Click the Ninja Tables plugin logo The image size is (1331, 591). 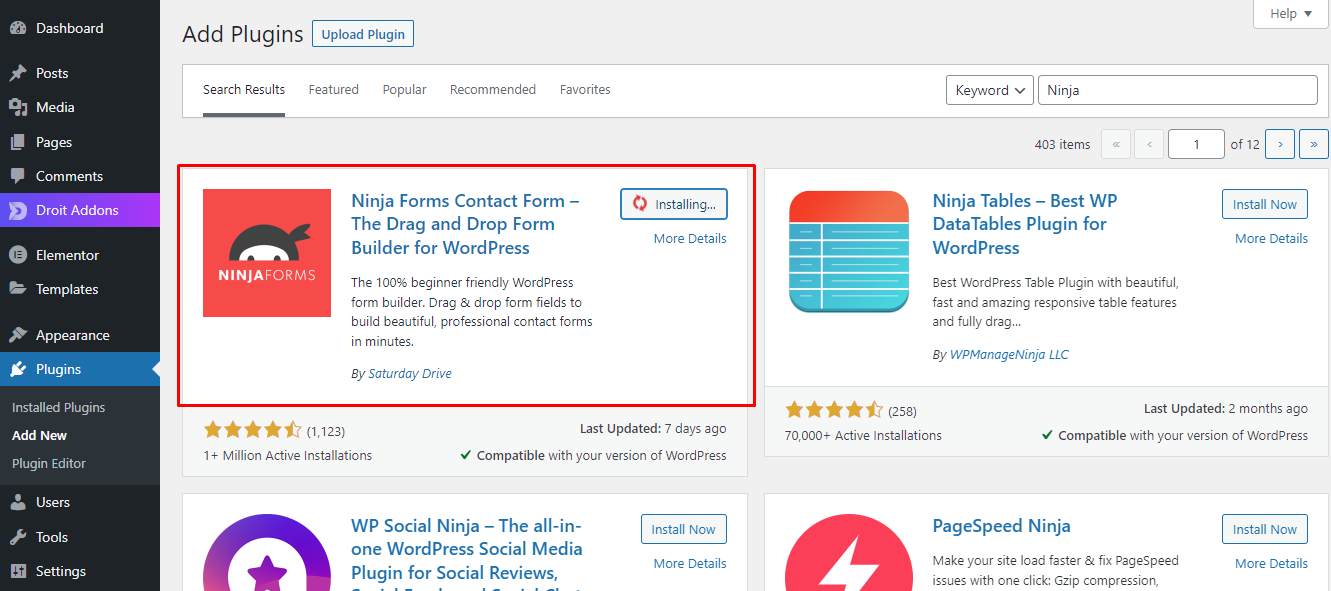tap(849, 253)
